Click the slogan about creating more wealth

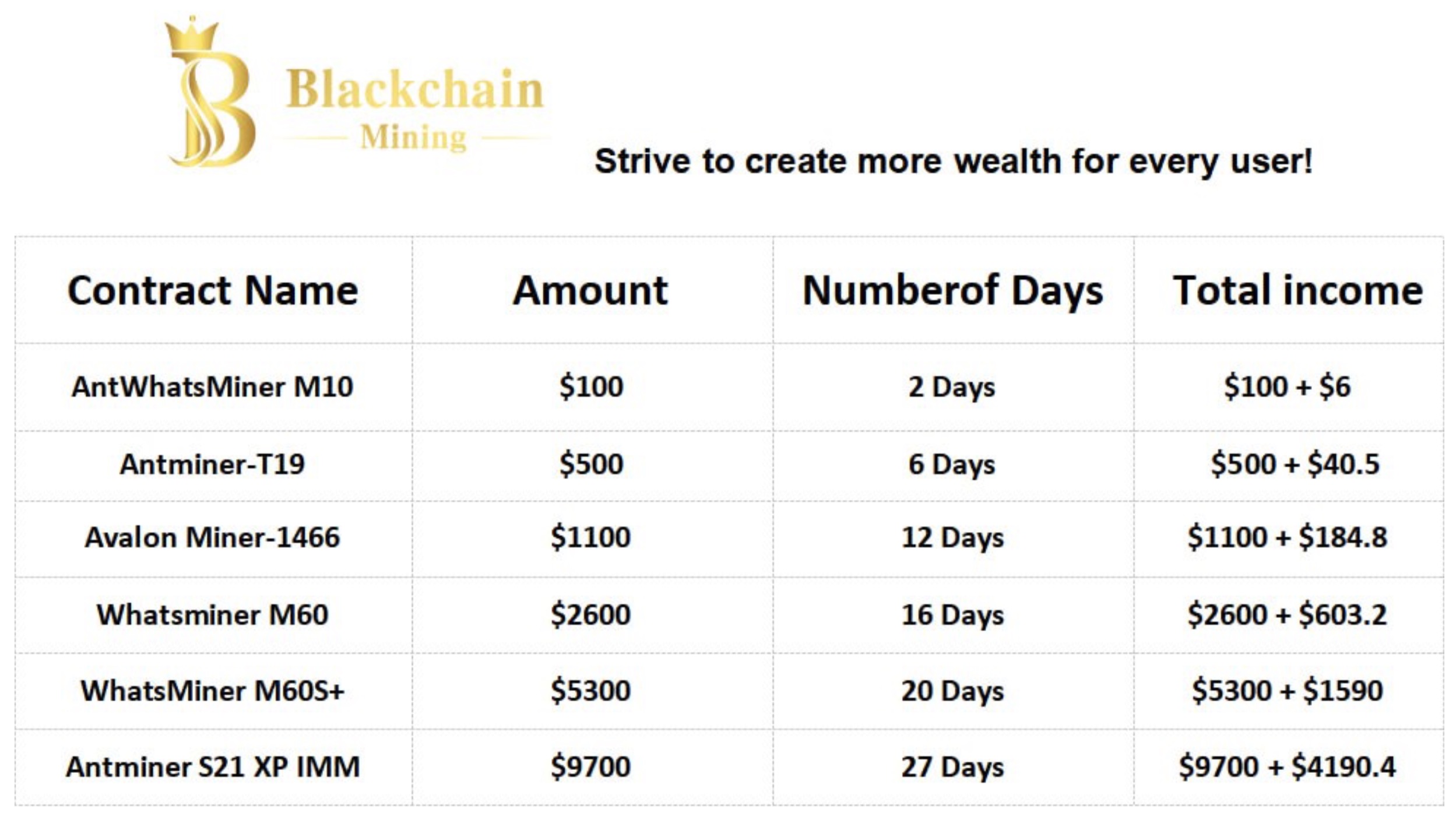(x=953, y=161)
